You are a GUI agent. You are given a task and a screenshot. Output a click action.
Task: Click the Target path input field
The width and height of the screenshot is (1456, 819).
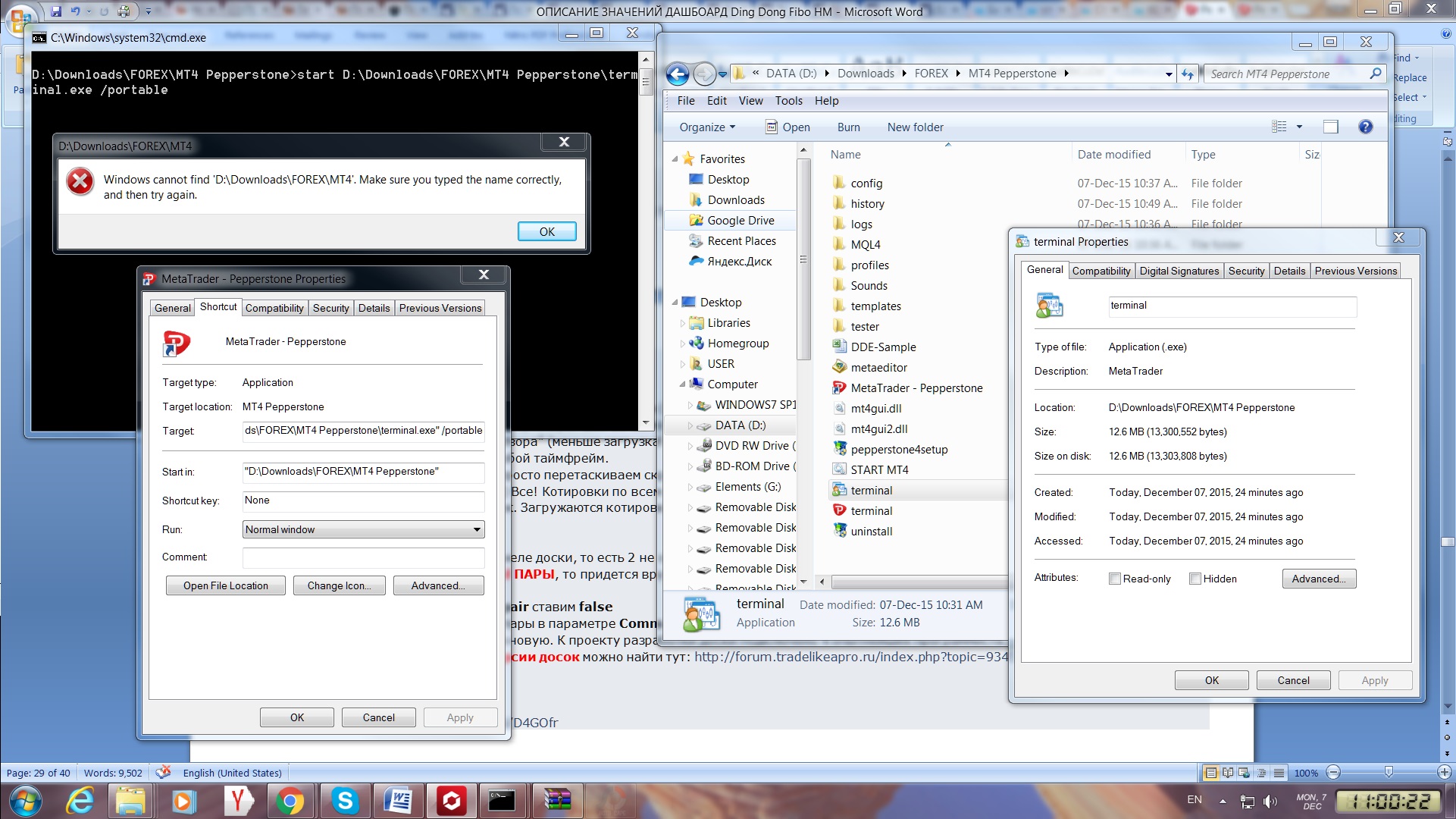point(363,431)
